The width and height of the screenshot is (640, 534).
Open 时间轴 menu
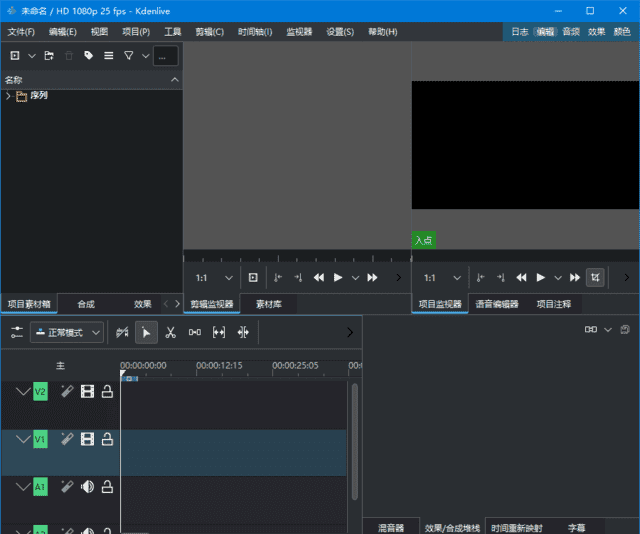[255, 32]
